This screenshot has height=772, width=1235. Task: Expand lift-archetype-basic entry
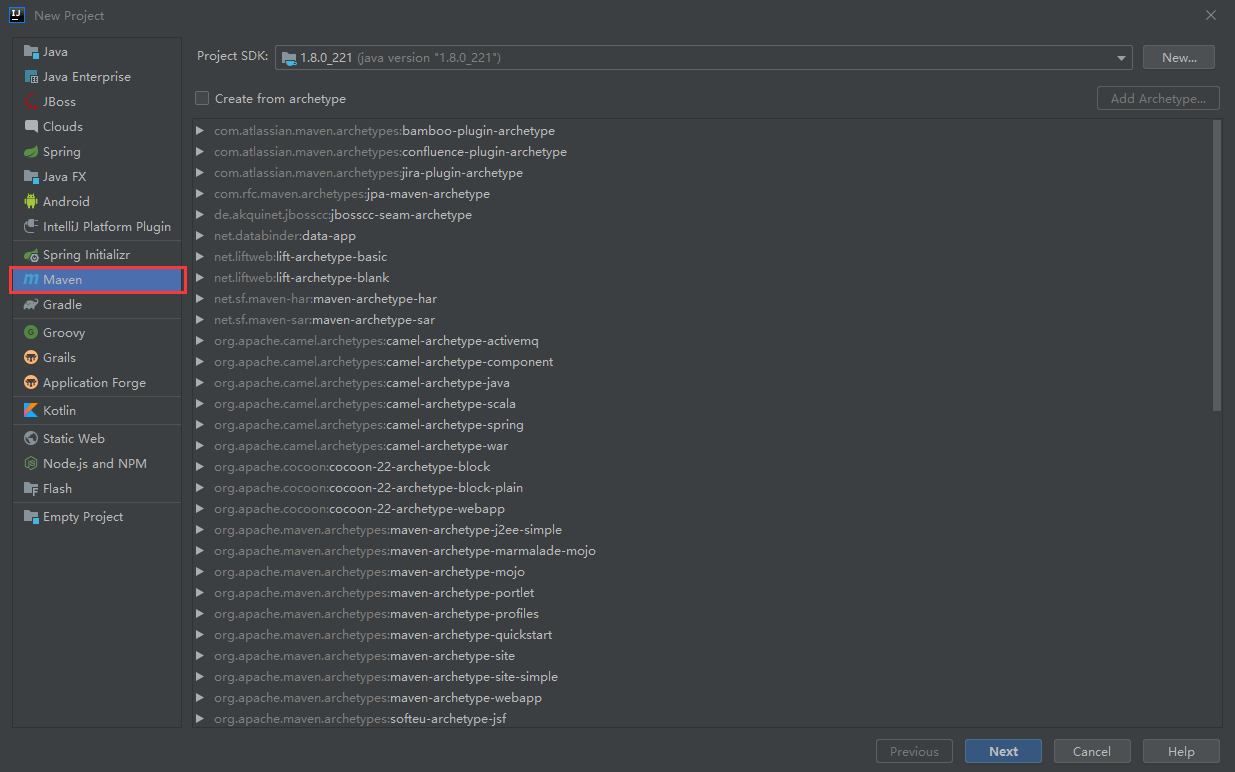tap(201, 257)
